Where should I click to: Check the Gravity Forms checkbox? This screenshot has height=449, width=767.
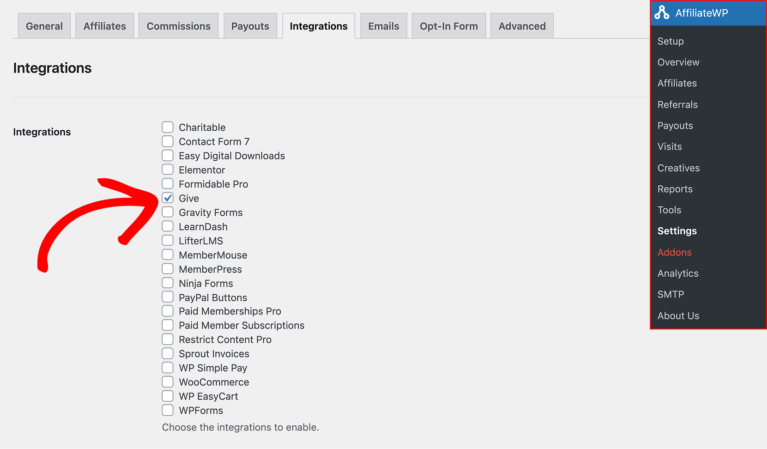click(x=168, y=212)
